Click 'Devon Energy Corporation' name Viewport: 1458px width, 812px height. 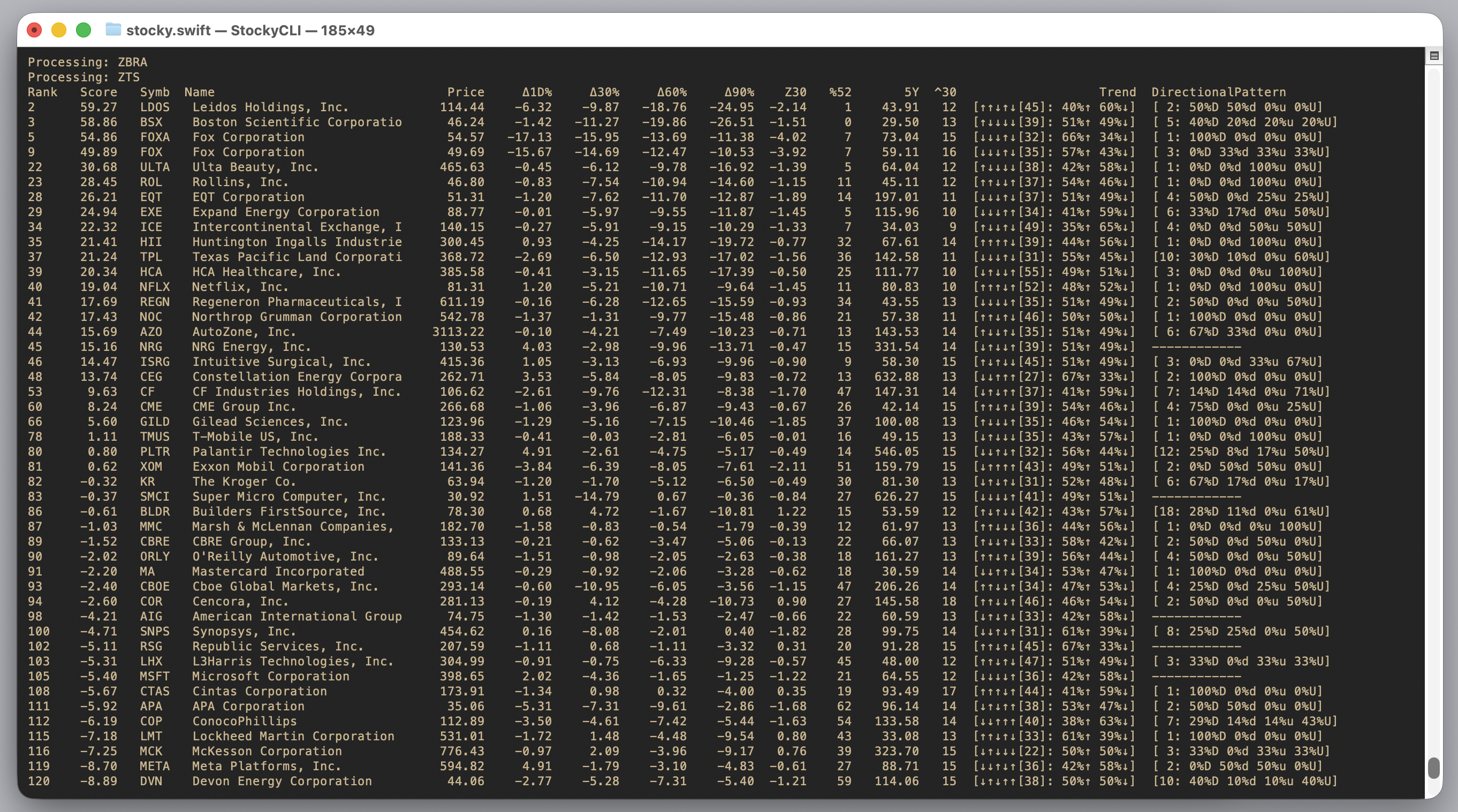pos(282,782)
